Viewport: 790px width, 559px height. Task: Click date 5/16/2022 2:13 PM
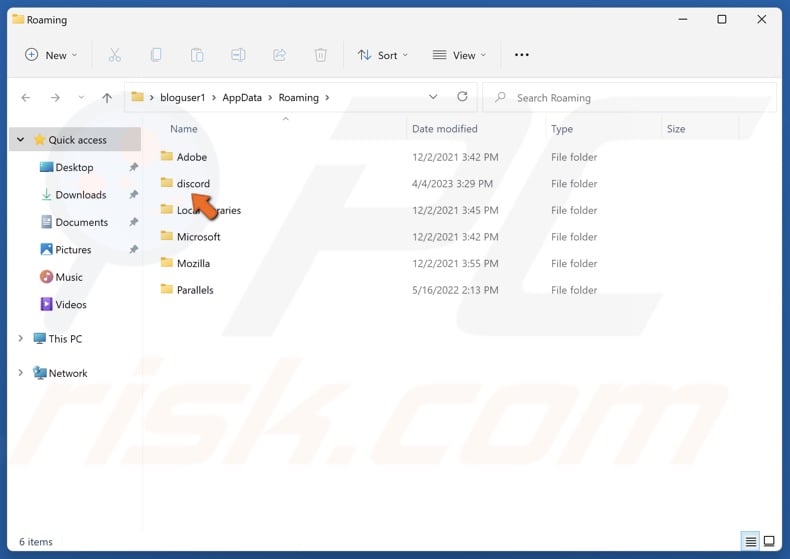click(455, 290)
